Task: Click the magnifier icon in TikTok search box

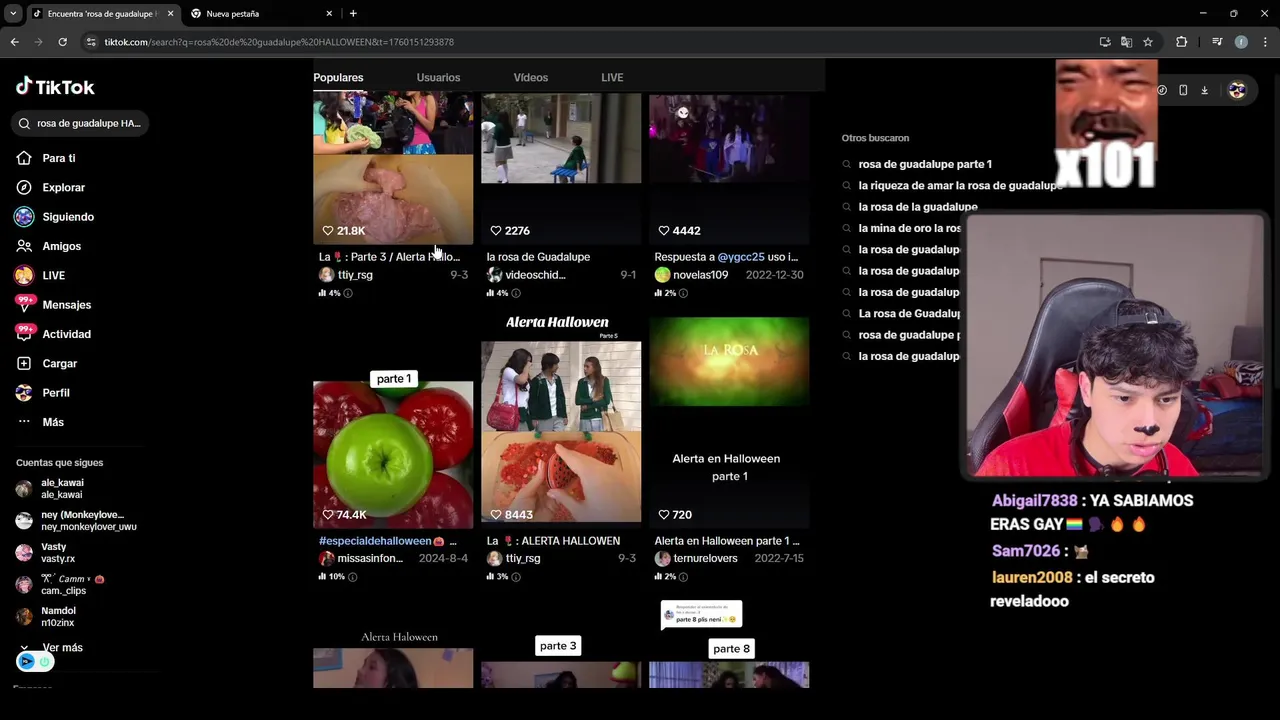Action: click(24, 123)
